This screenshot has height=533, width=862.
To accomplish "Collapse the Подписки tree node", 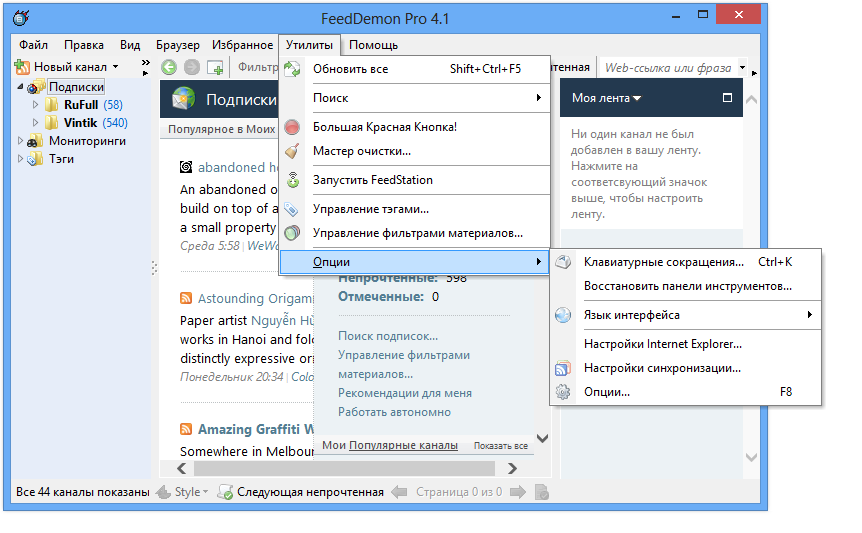I will pos(20,87).
